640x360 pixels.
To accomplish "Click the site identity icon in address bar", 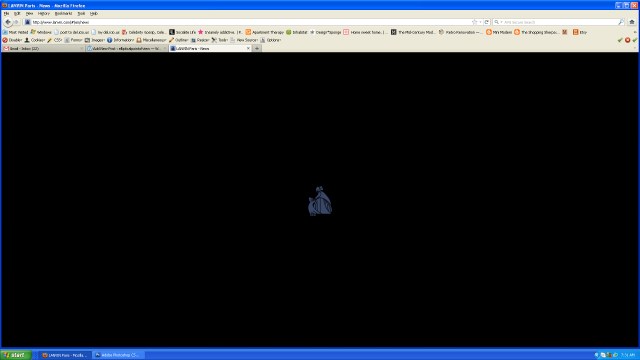I will 27,22.
